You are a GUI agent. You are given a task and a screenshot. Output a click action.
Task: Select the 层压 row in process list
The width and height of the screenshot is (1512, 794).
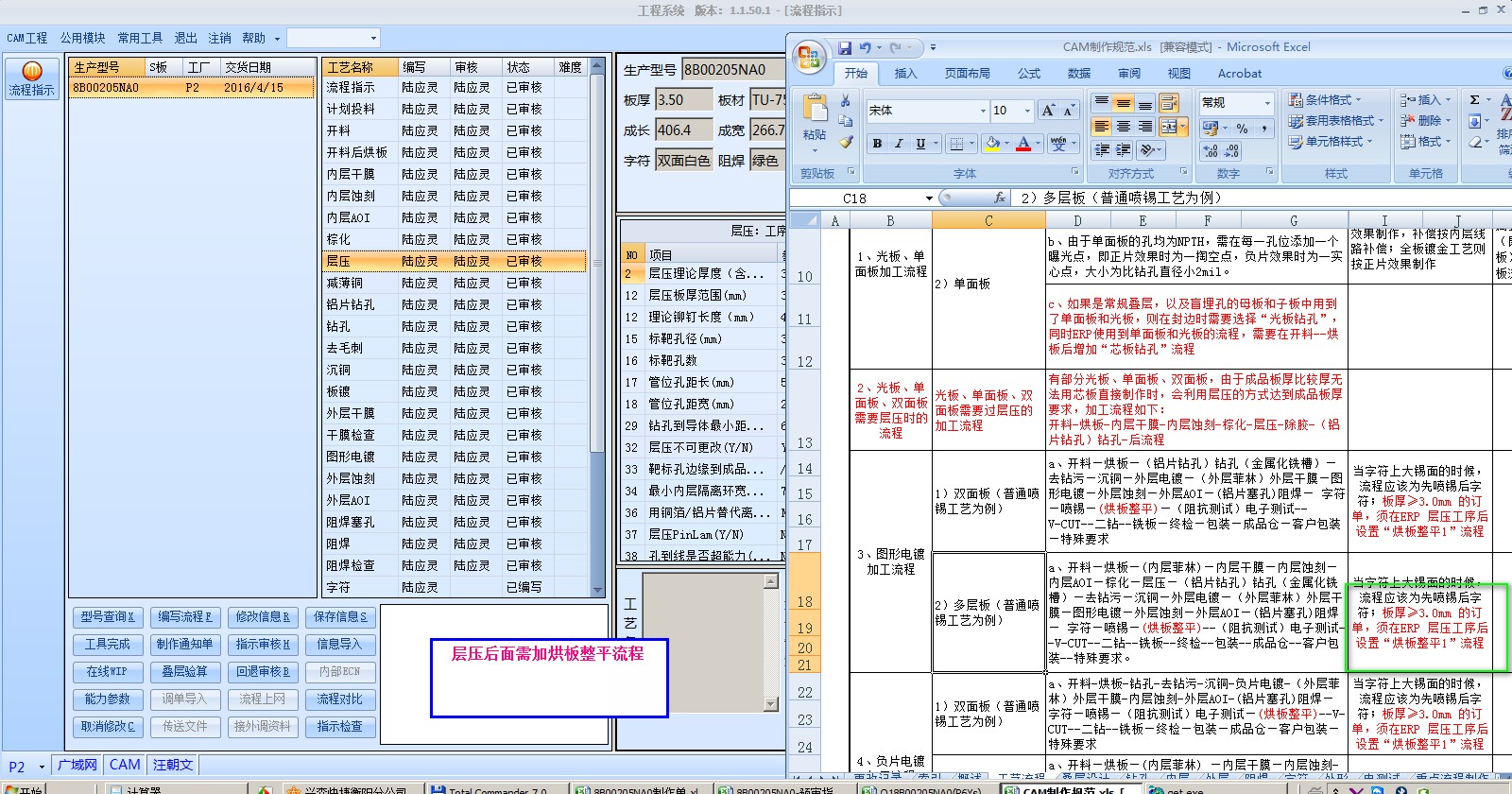click(x=454, y=261)
